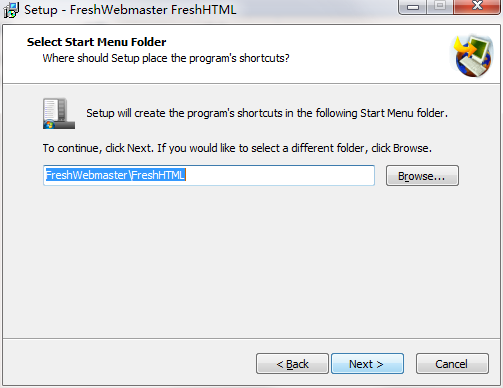
Task: Click the highlighted FreshWebmaster\FreshHTML text
Action: click(115, 175)
